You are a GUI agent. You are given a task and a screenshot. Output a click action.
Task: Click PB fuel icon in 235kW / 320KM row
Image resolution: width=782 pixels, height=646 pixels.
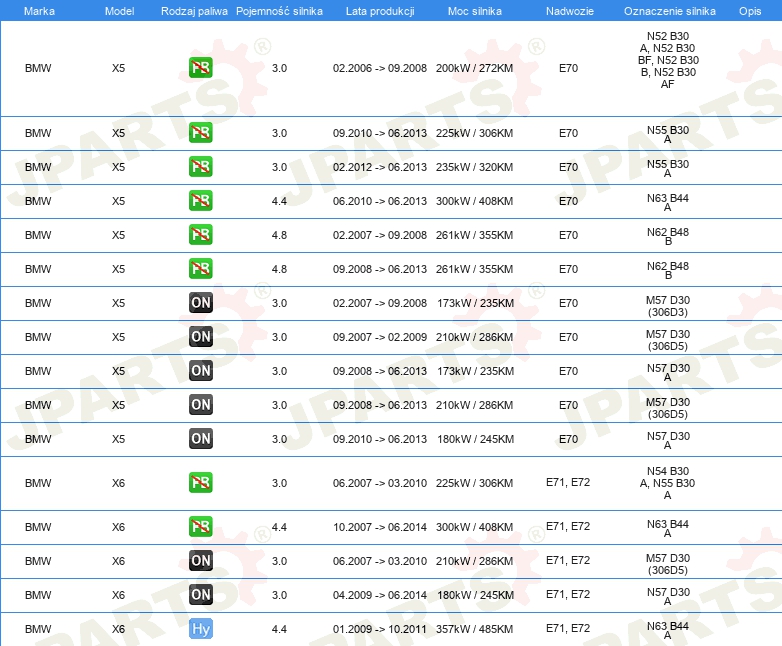pyautogui.click(x=201, y=167)
